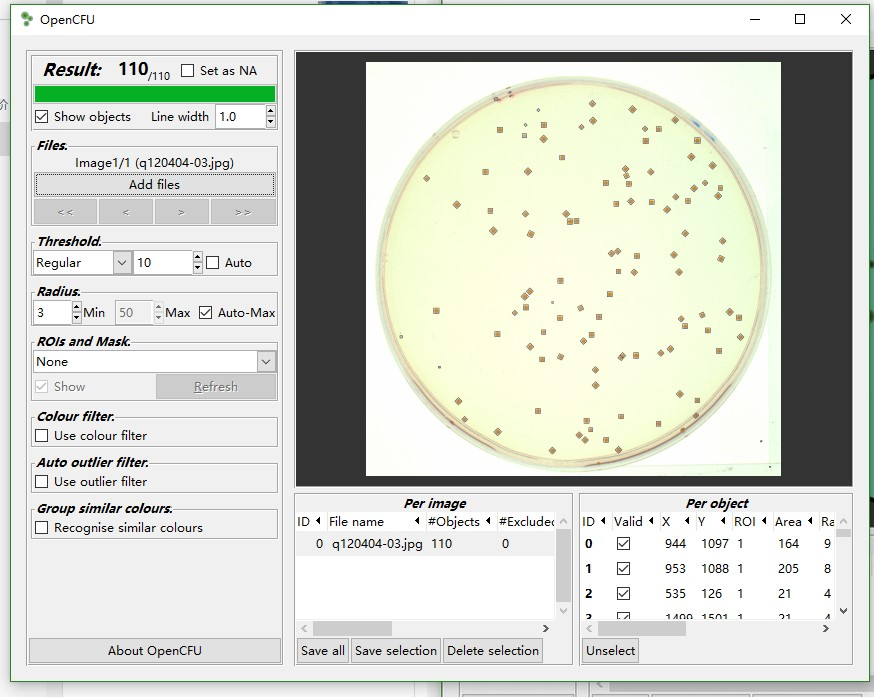Increase the Threshold value using up arrow
This screenshot has width=874, height=697.
(197, 257)
